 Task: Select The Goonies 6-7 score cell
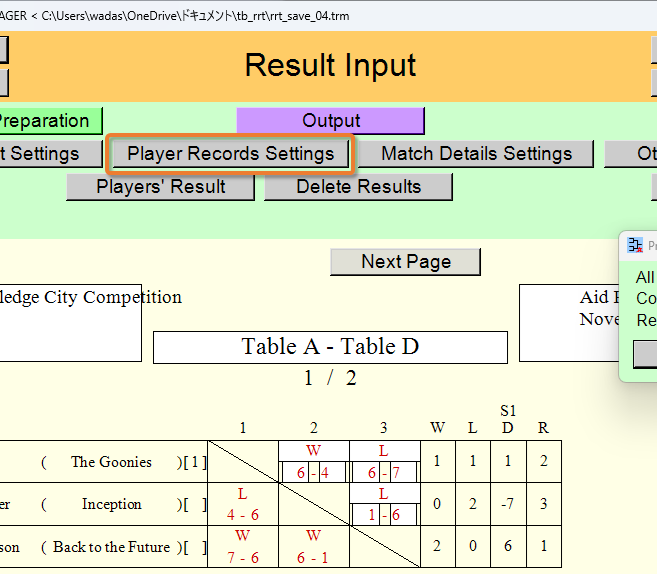tap(384, 473)
